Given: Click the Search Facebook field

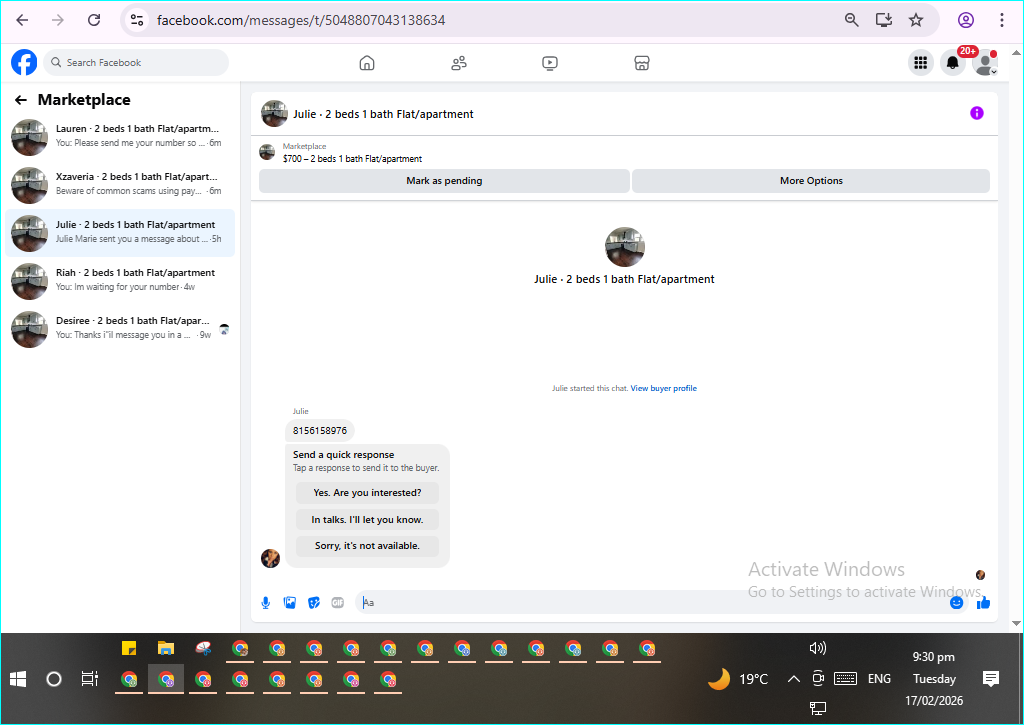Looking at the screenshot, I should 136,63.
